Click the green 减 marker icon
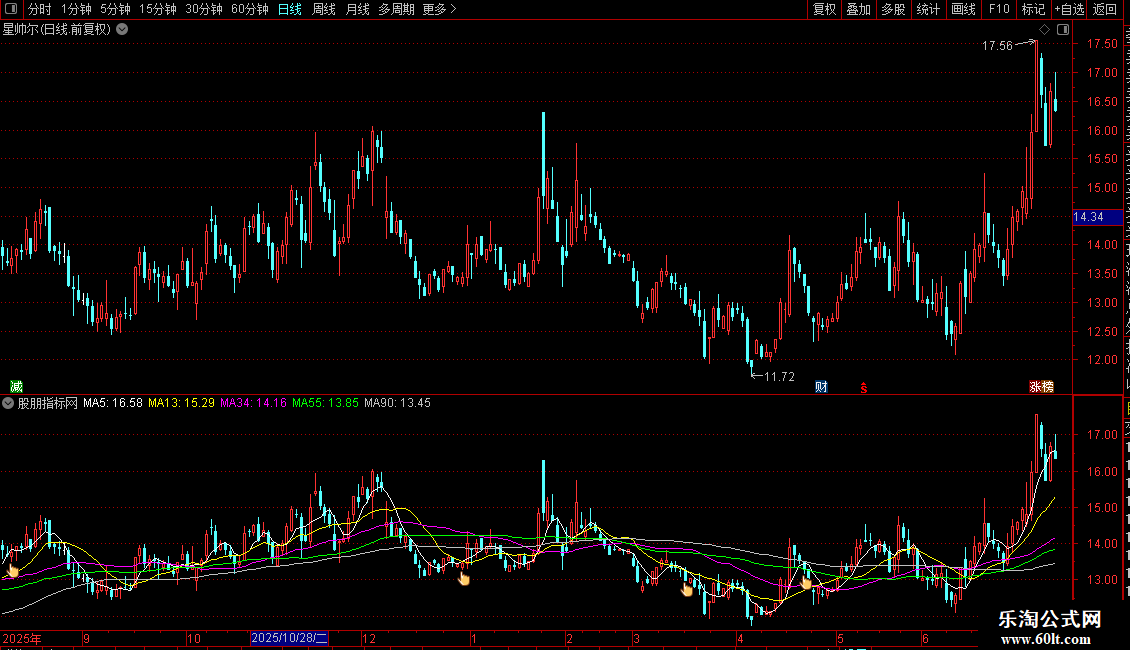This screenshot has width=1130, height=650. pyautogui.click(x=16, y=387)
